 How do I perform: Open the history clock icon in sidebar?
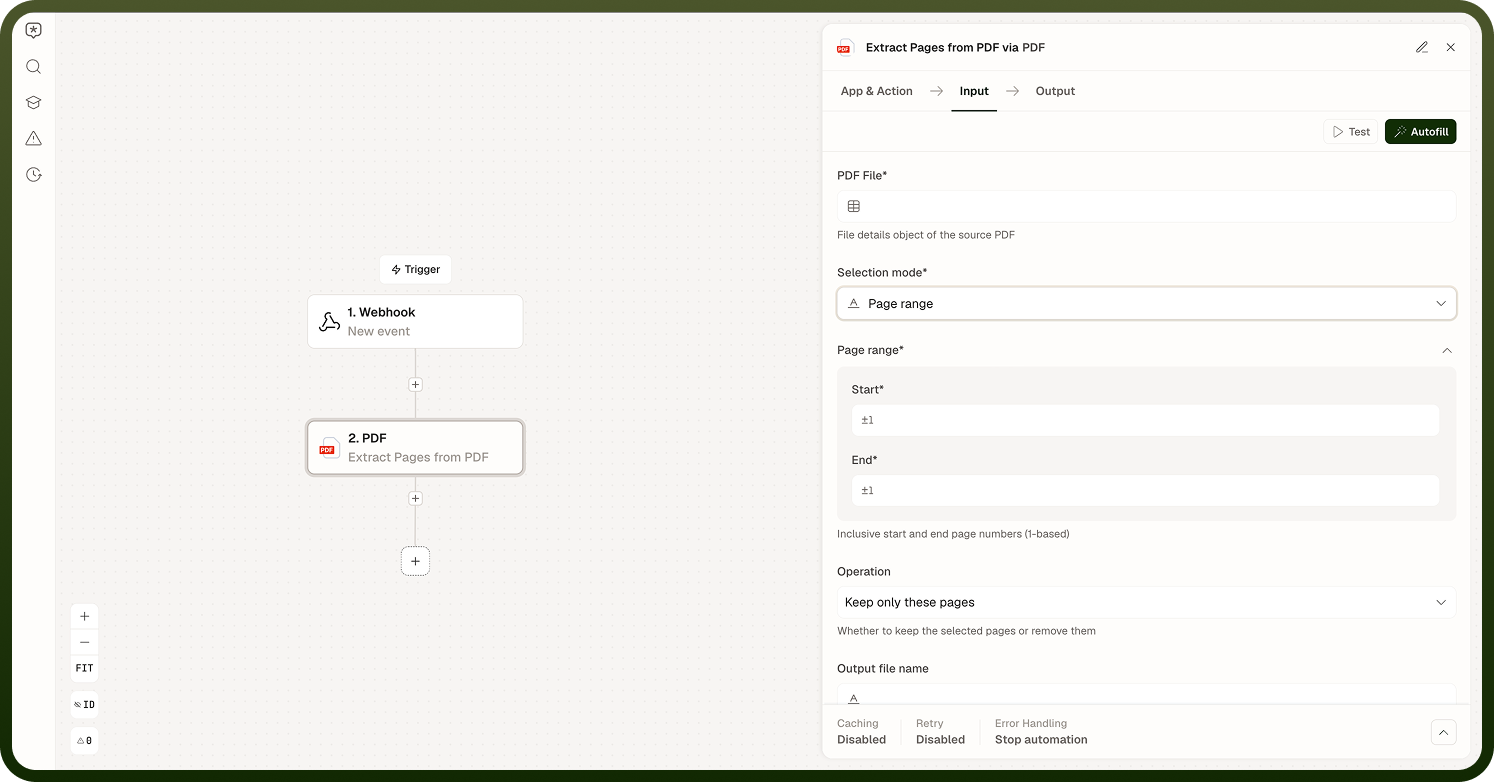pyautogui.click(x=34, y=174)
